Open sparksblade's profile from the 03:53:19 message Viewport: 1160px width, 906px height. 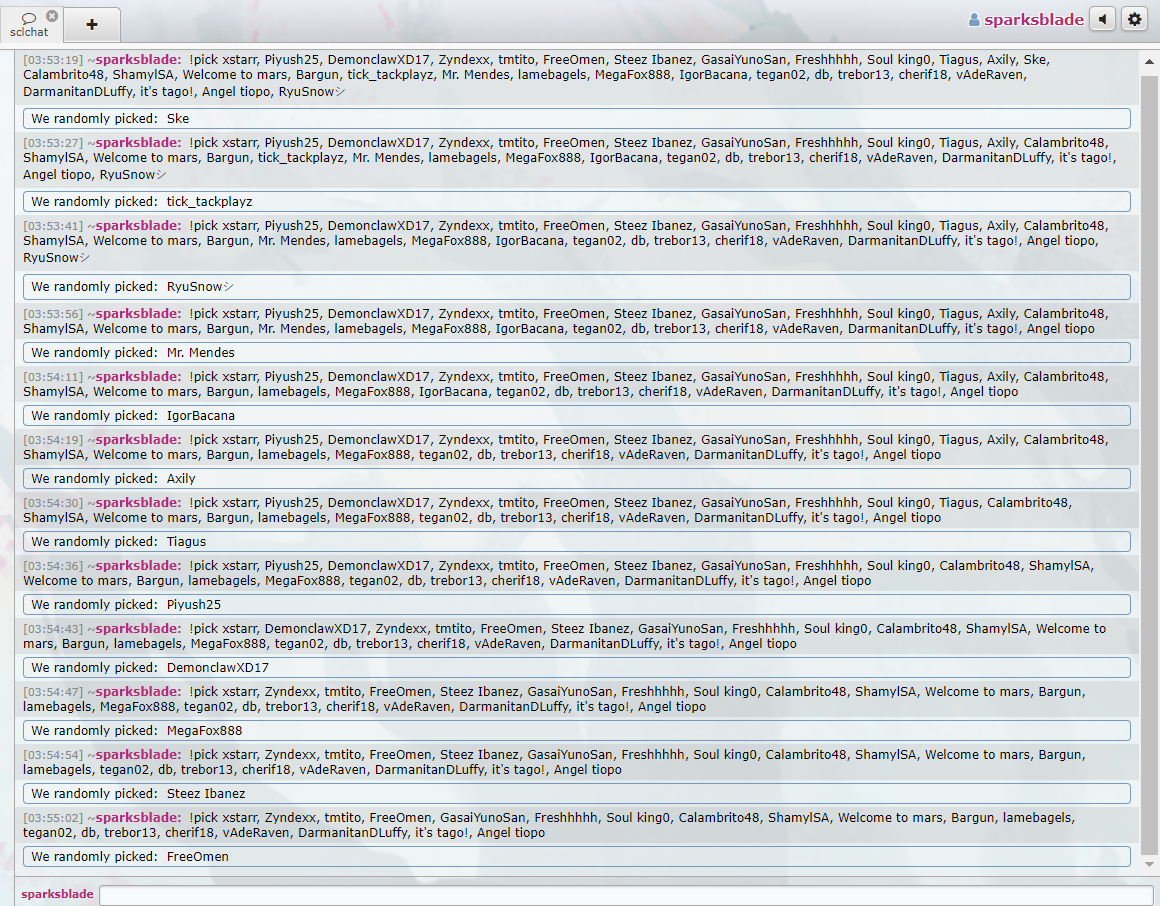(138, 60)
